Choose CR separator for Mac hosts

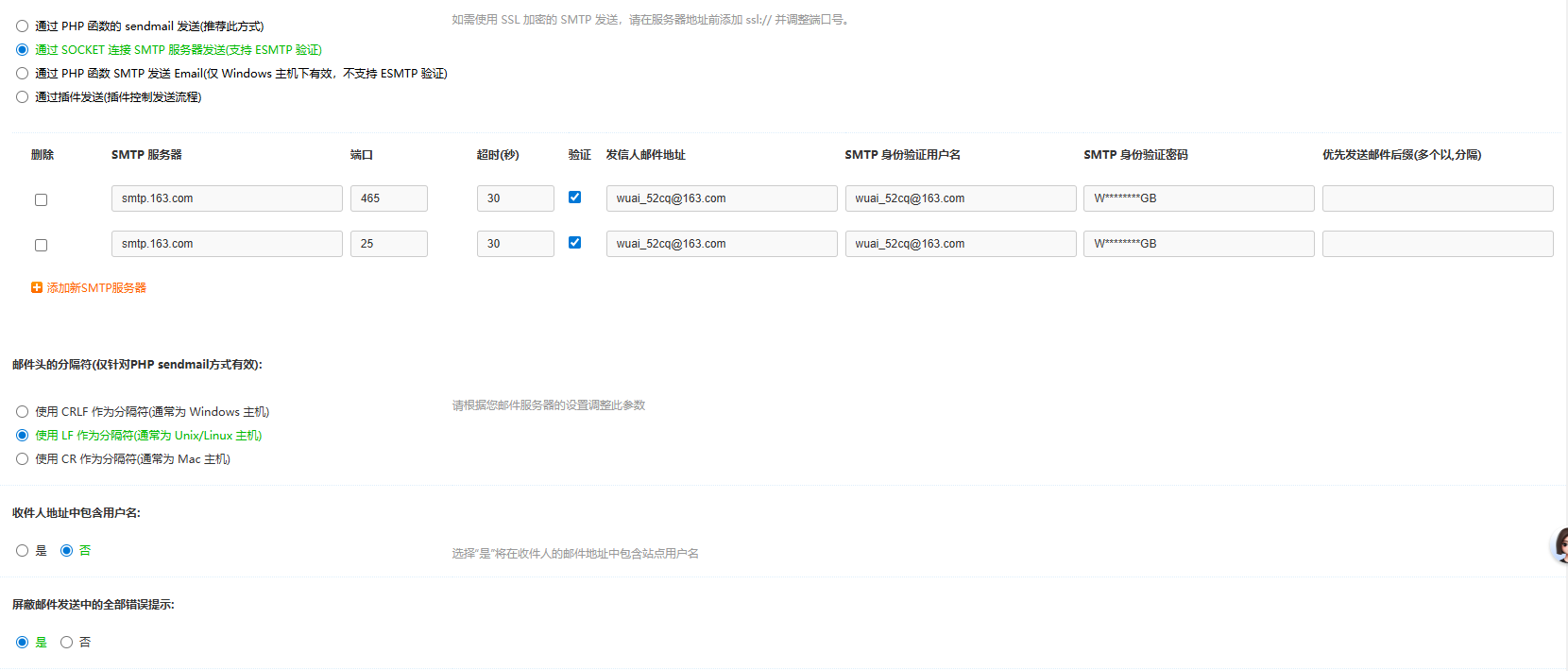[22, 459]
